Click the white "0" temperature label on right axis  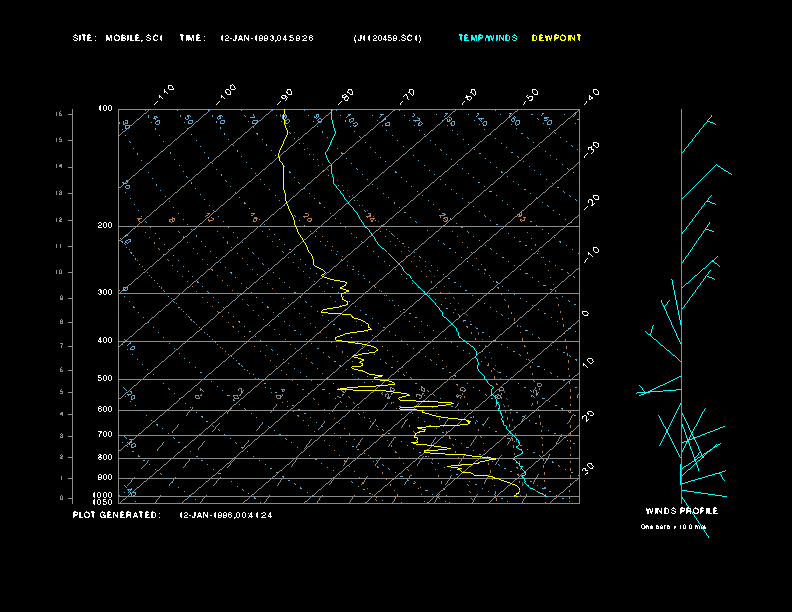tap(586, 314)
